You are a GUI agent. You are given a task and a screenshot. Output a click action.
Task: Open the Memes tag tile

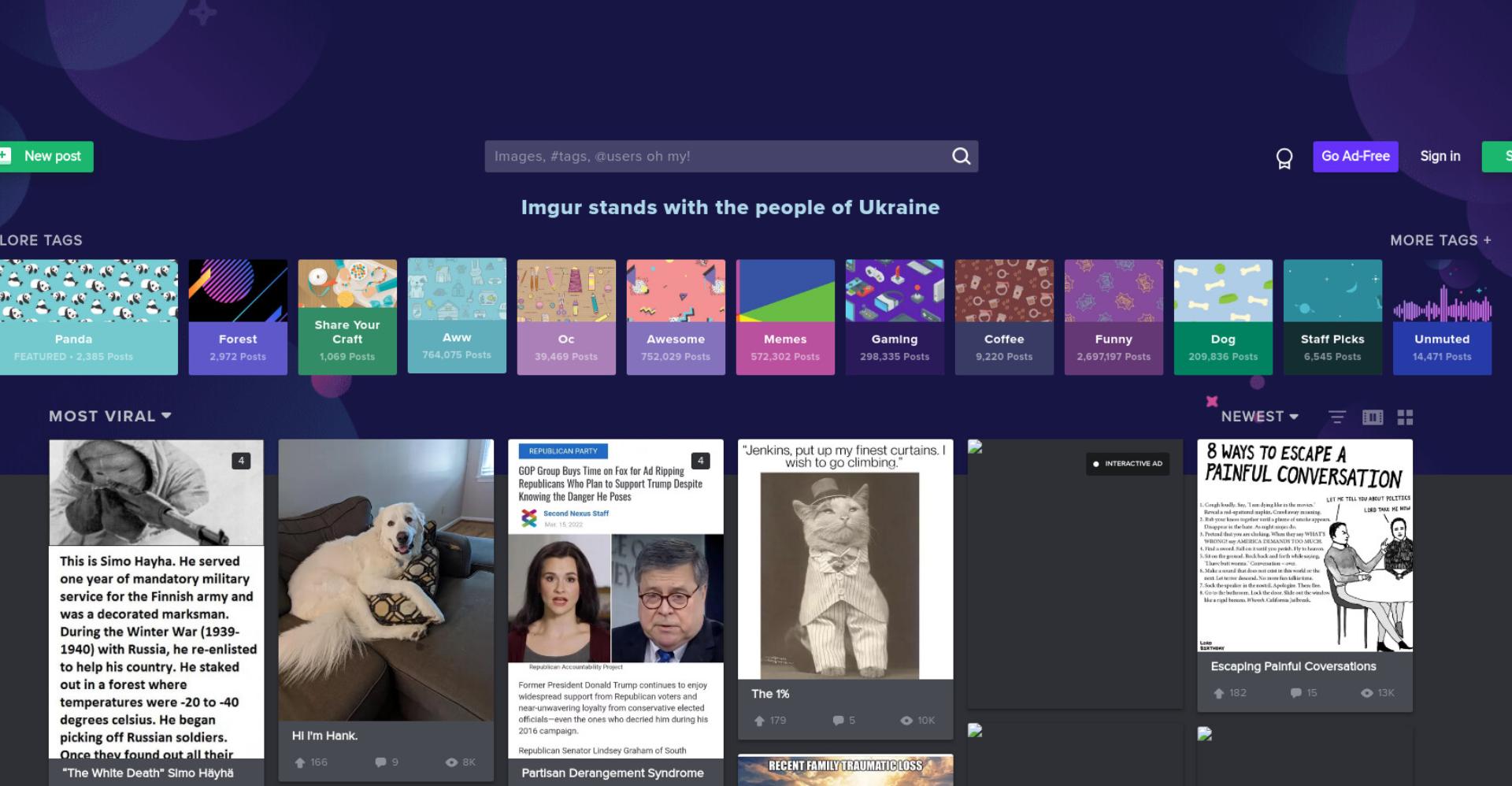pyautogui.click(x=785, y=317)
